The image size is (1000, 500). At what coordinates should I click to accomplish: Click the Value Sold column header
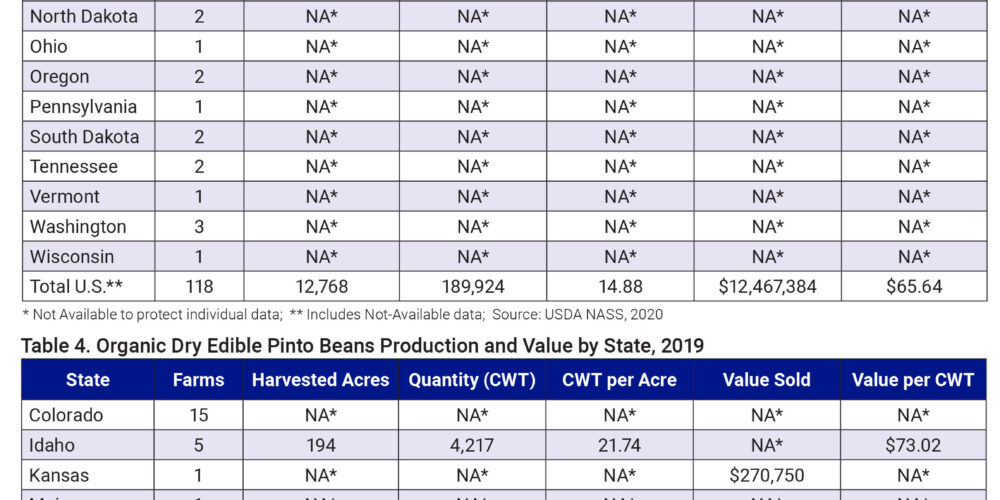click(x=766, y=380)
